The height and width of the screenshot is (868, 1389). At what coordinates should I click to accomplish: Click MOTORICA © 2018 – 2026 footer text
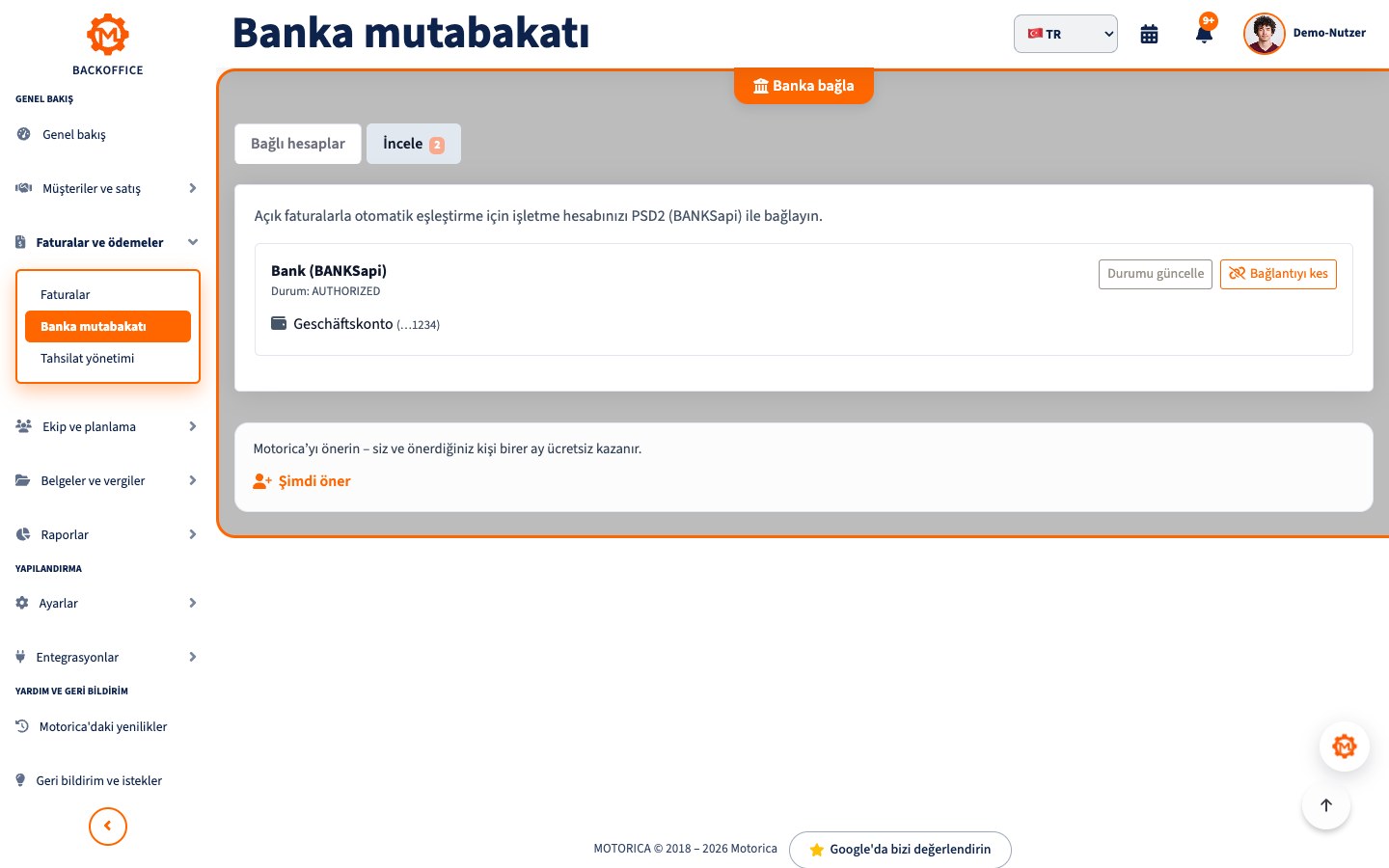point(685,849)
